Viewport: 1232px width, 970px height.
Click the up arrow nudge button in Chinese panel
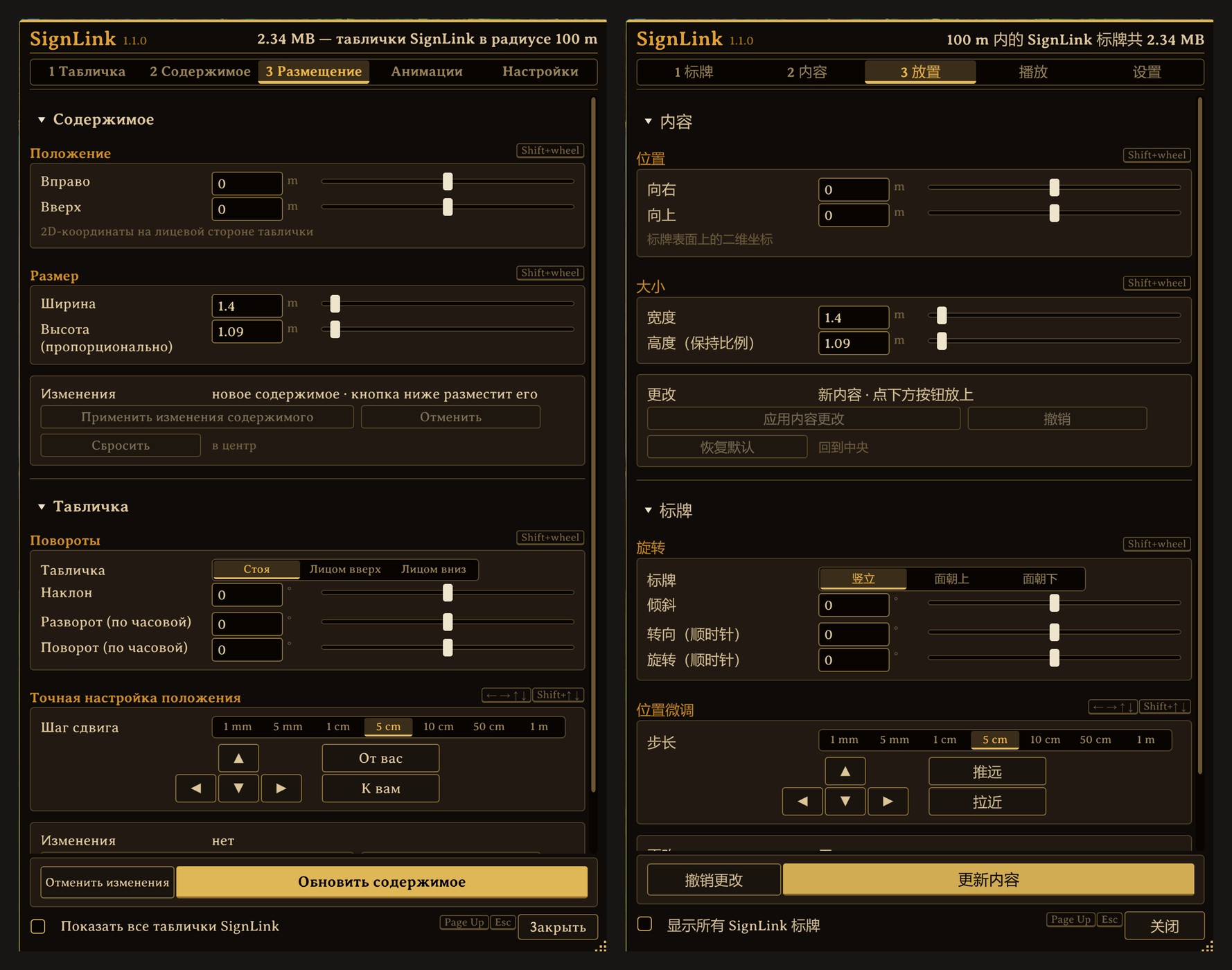click(x=845, y=771)
